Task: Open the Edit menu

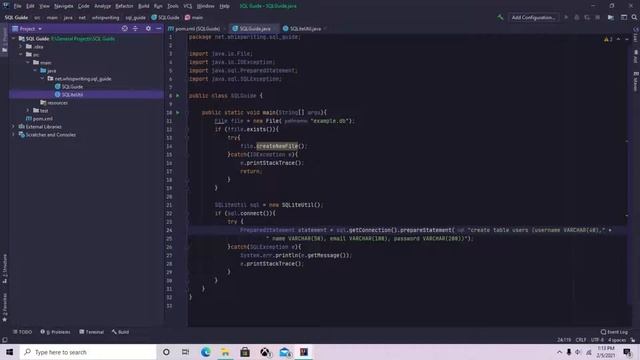Action: (x=30, y=6)
